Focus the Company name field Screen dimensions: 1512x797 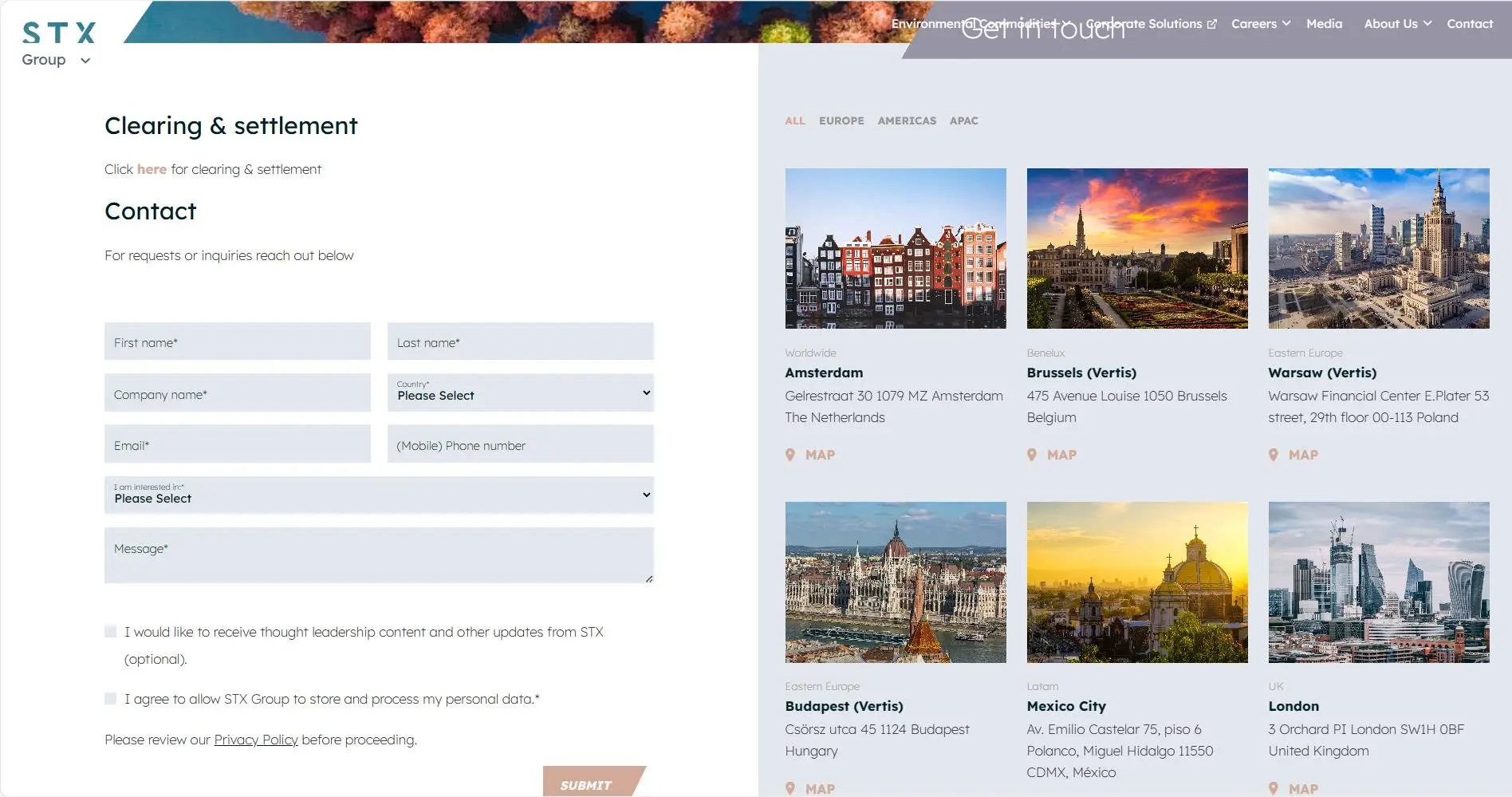[x=238, y=393]
